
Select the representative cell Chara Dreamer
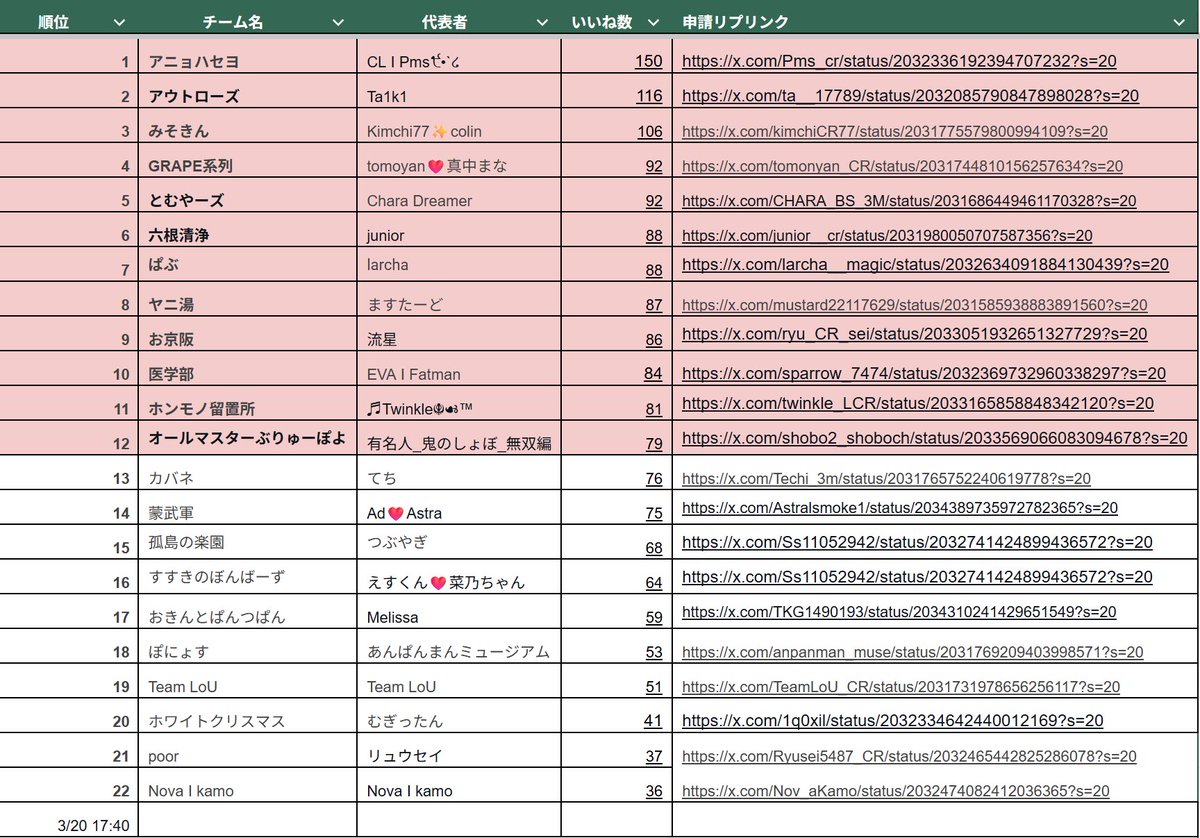coord(459,195)
